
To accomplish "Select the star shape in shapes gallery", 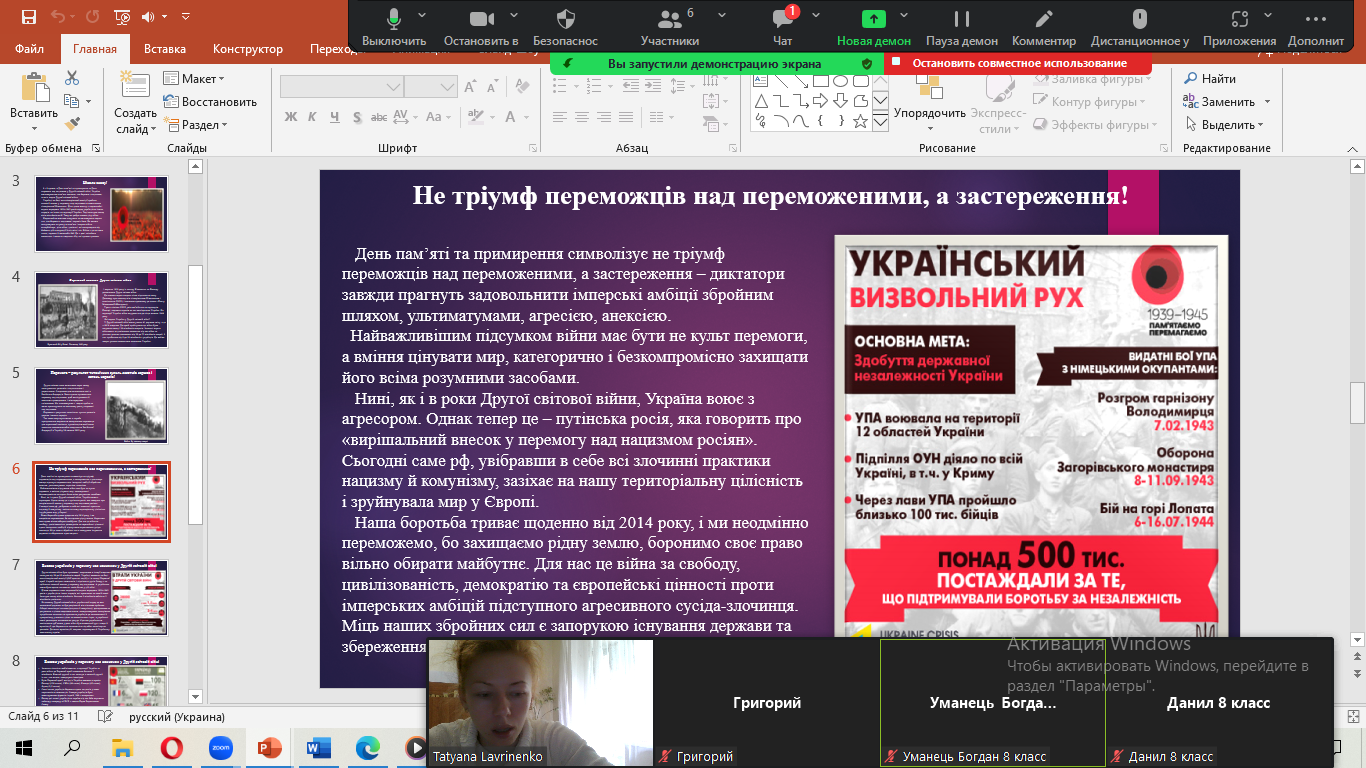I will [x=862, y=121].
